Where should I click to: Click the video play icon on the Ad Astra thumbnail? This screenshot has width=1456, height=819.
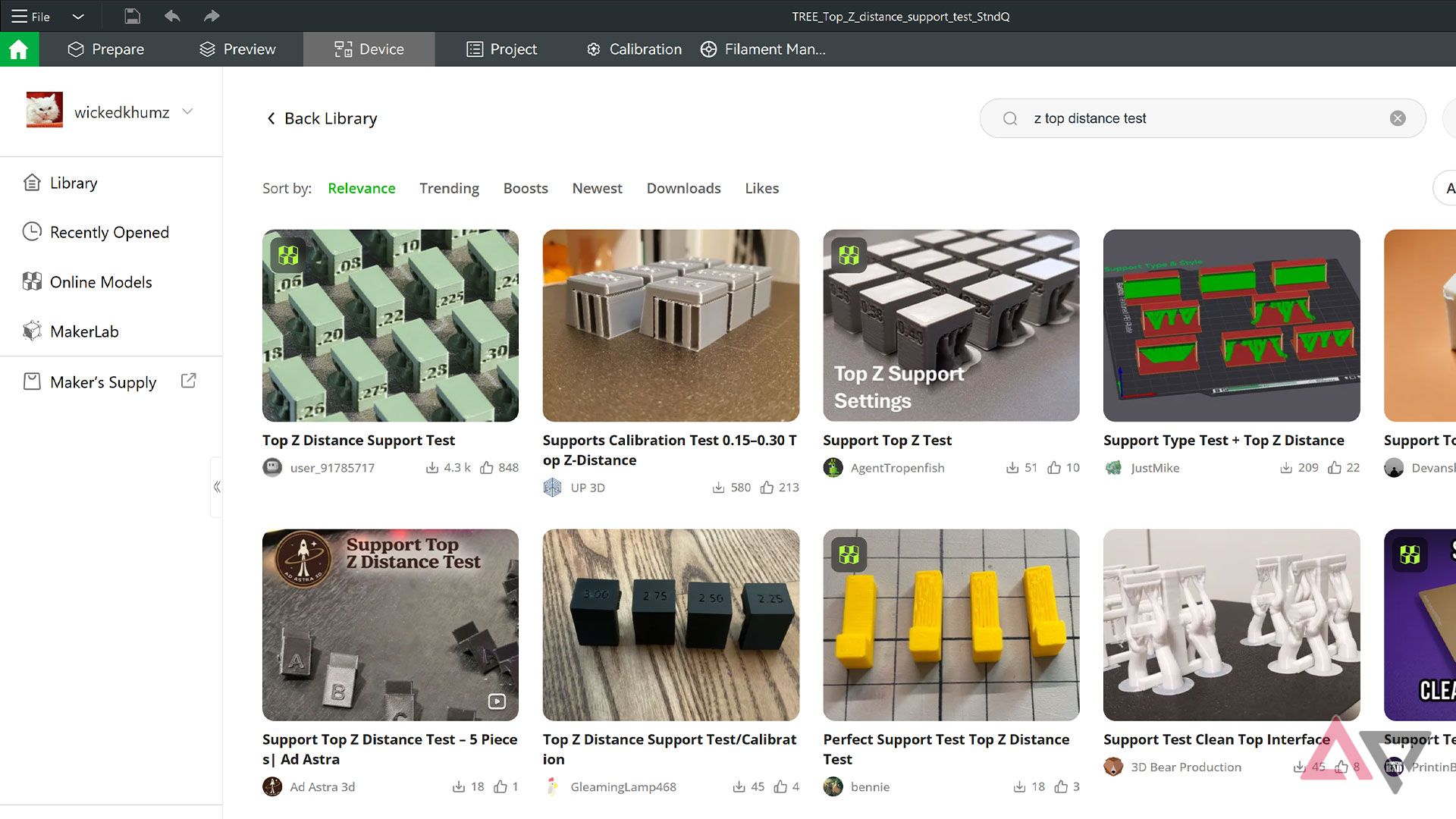pyautogui.click(x=497, y=701)
